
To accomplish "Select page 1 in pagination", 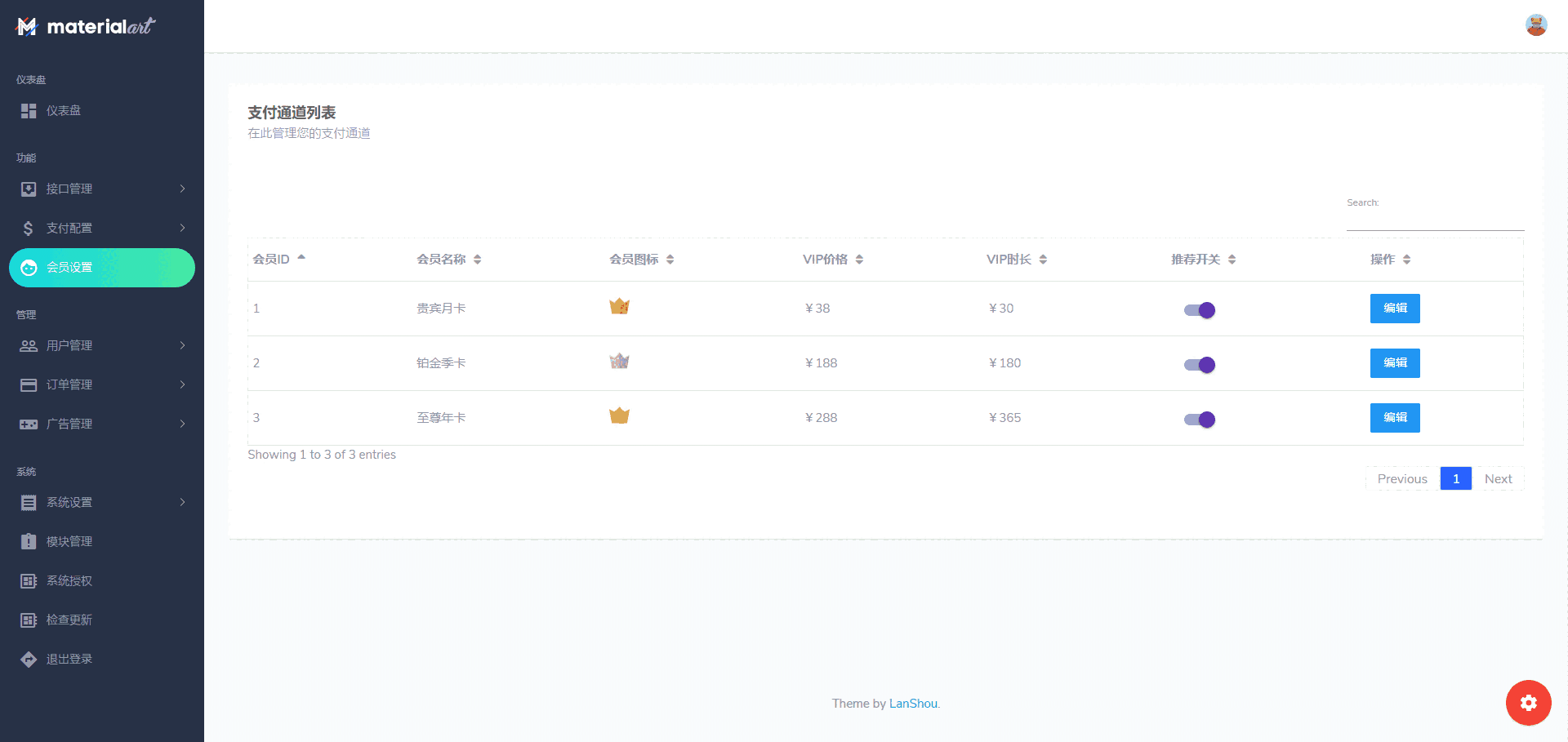I will click(1456, 479).
